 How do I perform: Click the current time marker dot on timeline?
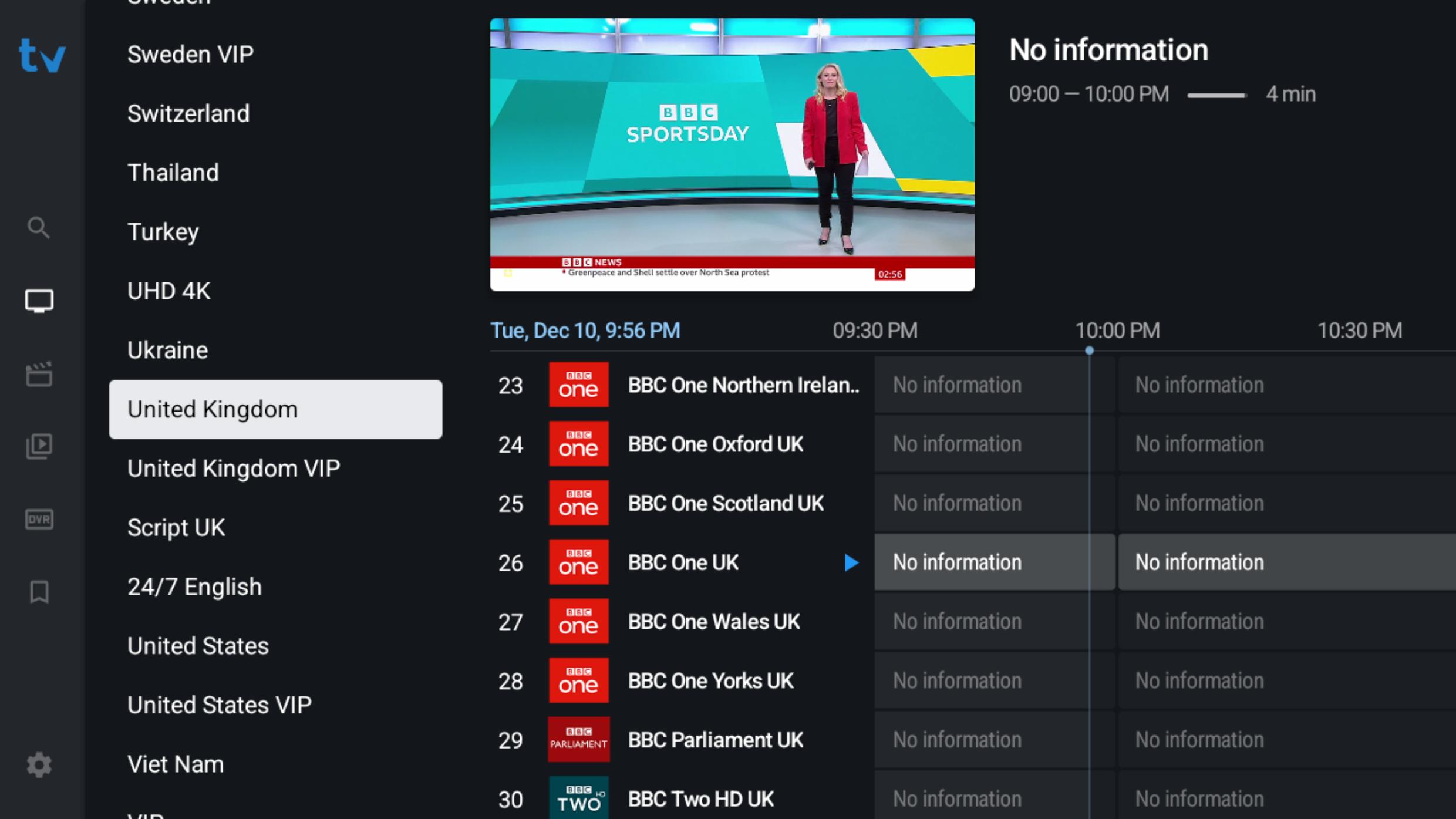coord(1089,350)
